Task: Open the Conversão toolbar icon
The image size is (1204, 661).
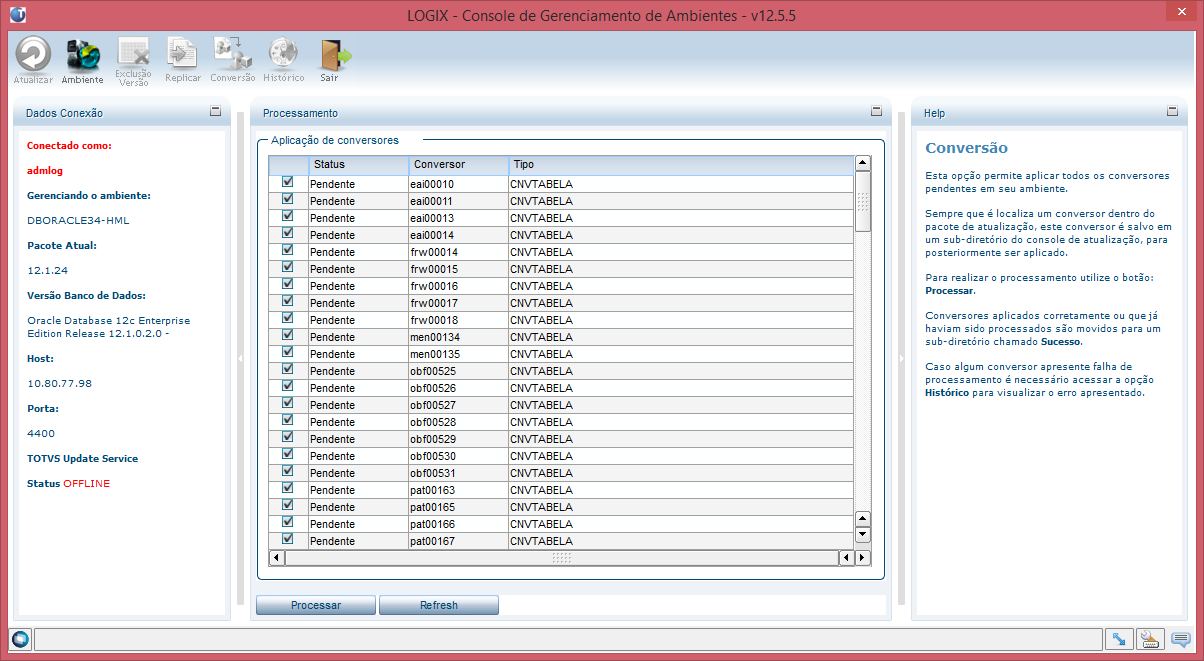Action: point(233,60)
